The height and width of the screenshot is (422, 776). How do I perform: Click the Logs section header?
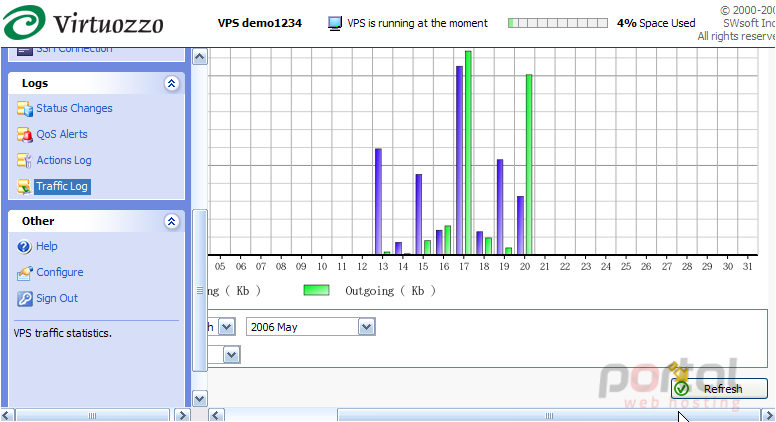[97, 84]
